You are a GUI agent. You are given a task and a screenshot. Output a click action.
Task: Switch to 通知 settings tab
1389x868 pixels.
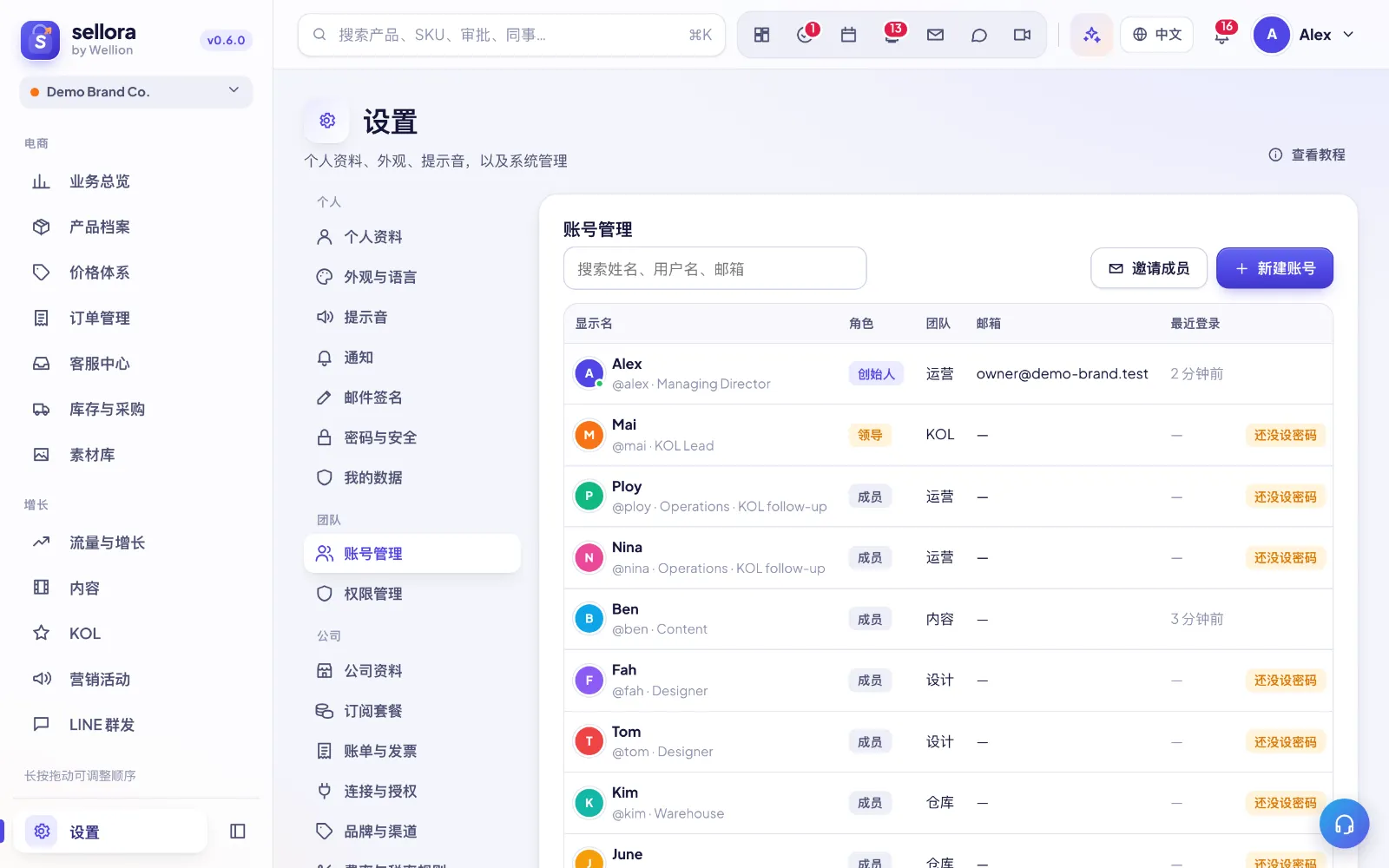[411, 358]
